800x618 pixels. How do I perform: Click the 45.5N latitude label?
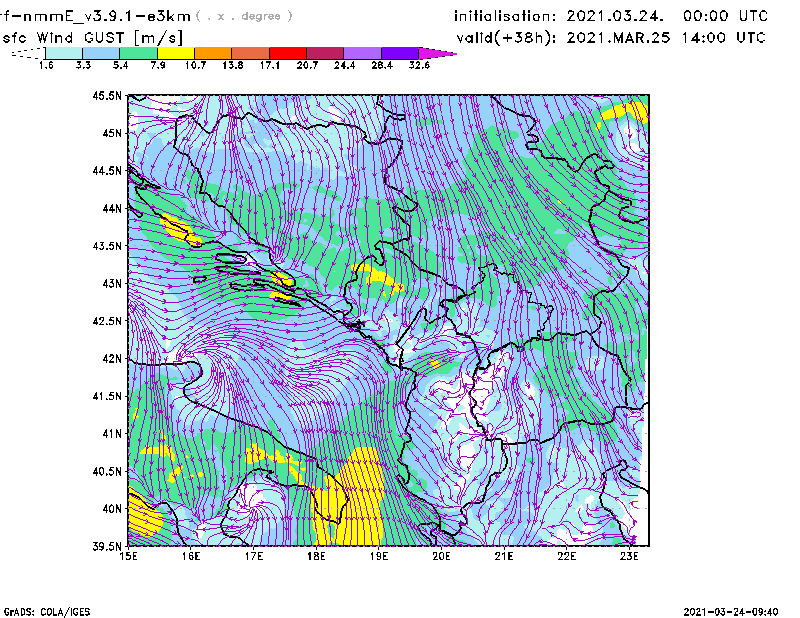pyautogui.click(x=107, y=95)
